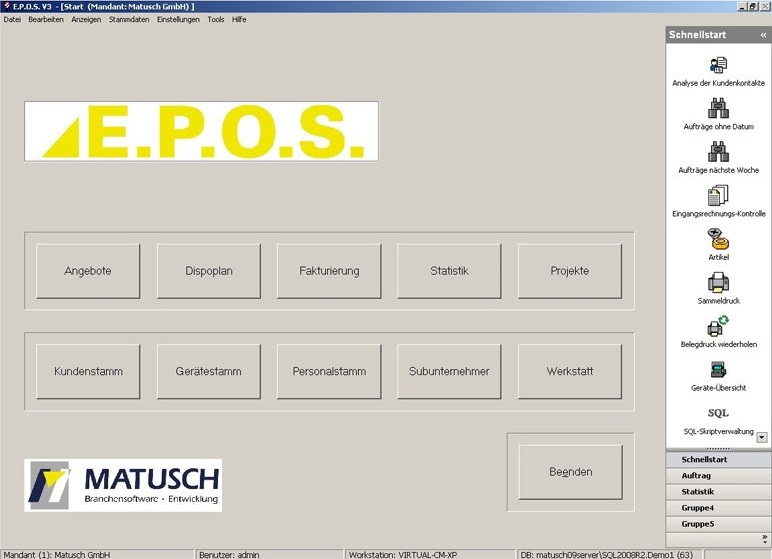Image resolution: width=772 pixels, height=559 pixels.
Task: Open the Statistik button in main area
Action: tap(449, 271)
